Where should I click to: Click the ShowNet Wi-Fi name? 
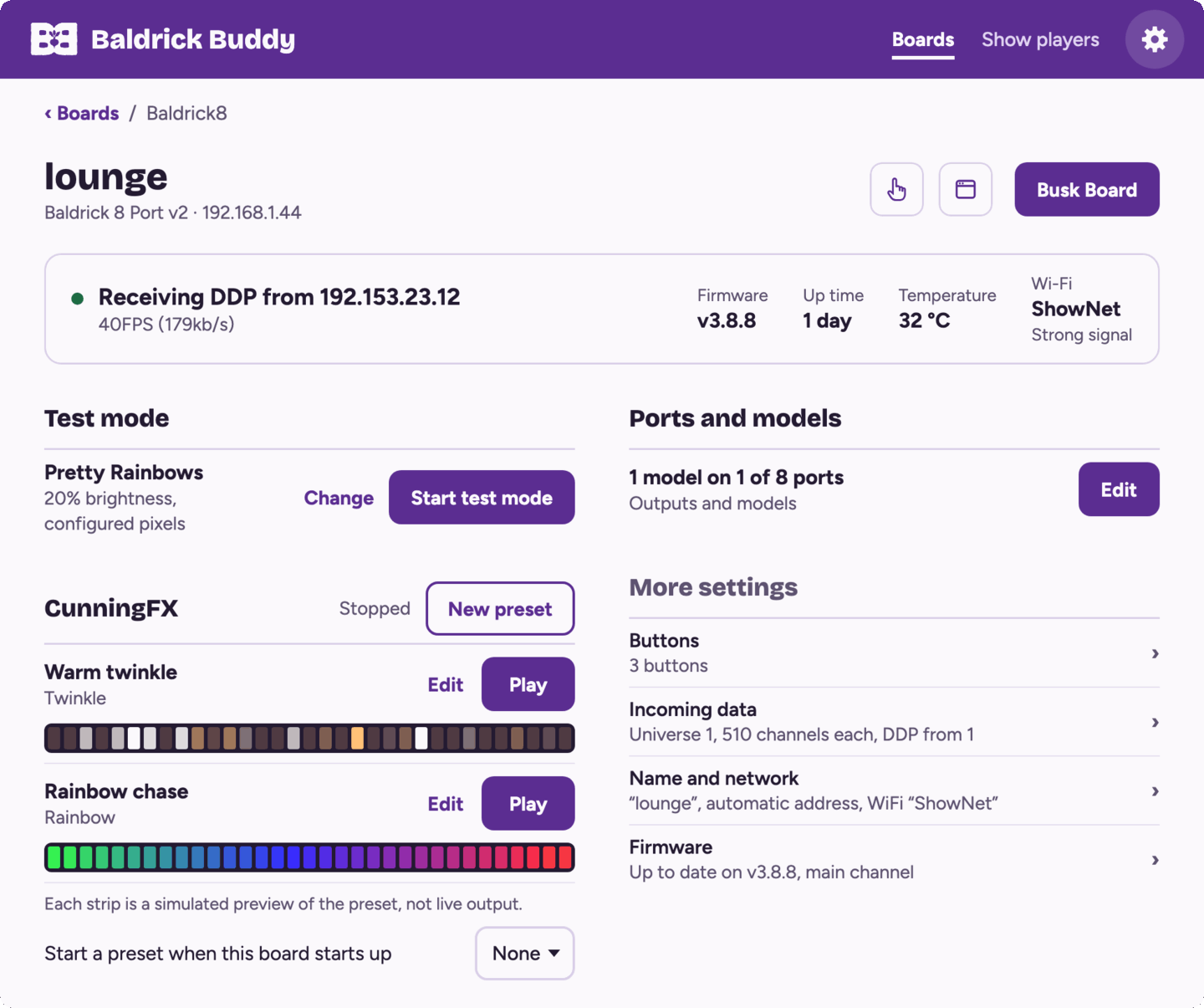point(1075,309)
